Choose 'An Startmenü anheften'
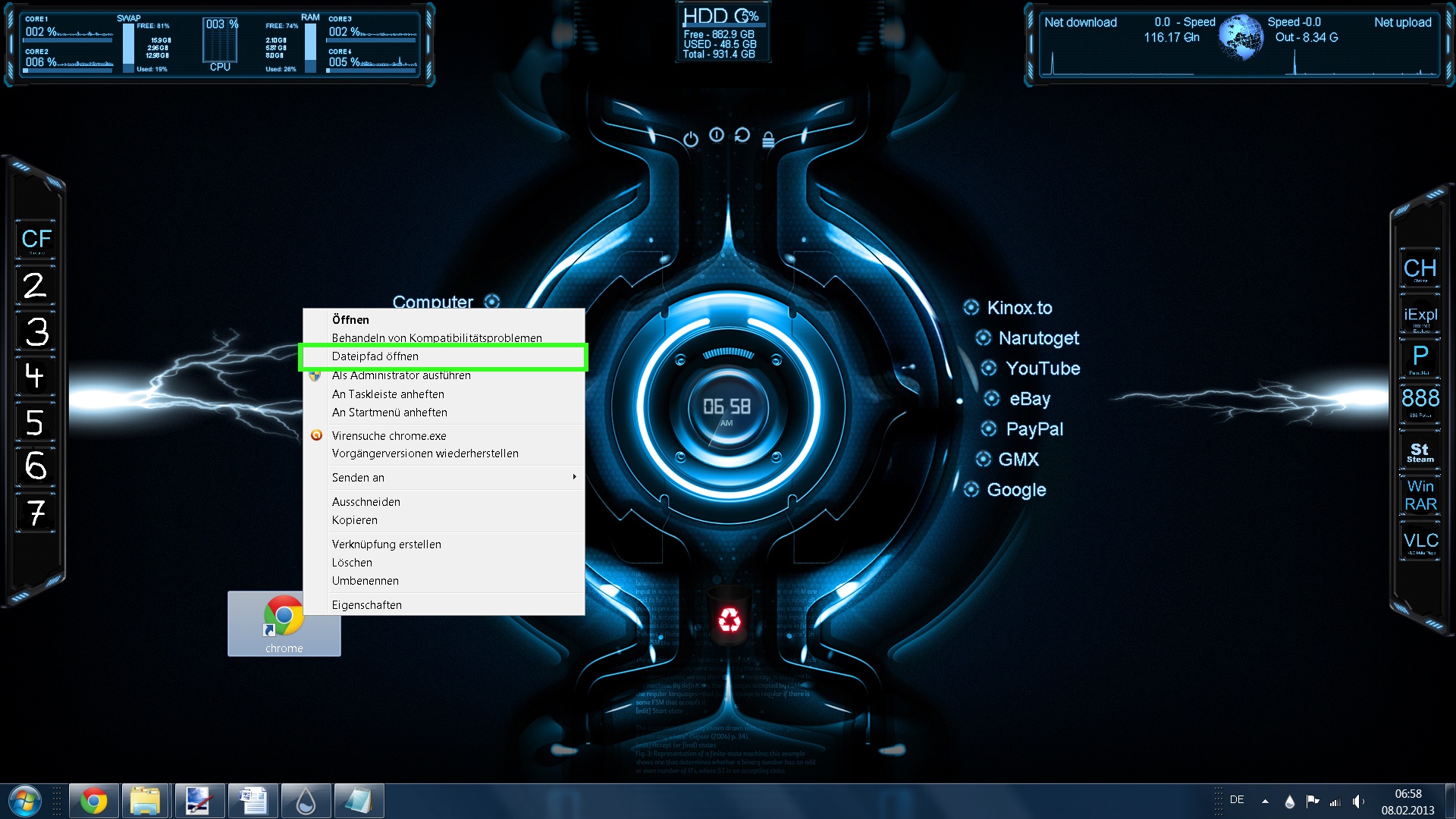The image size is (1456, 819). click(444, 412)
